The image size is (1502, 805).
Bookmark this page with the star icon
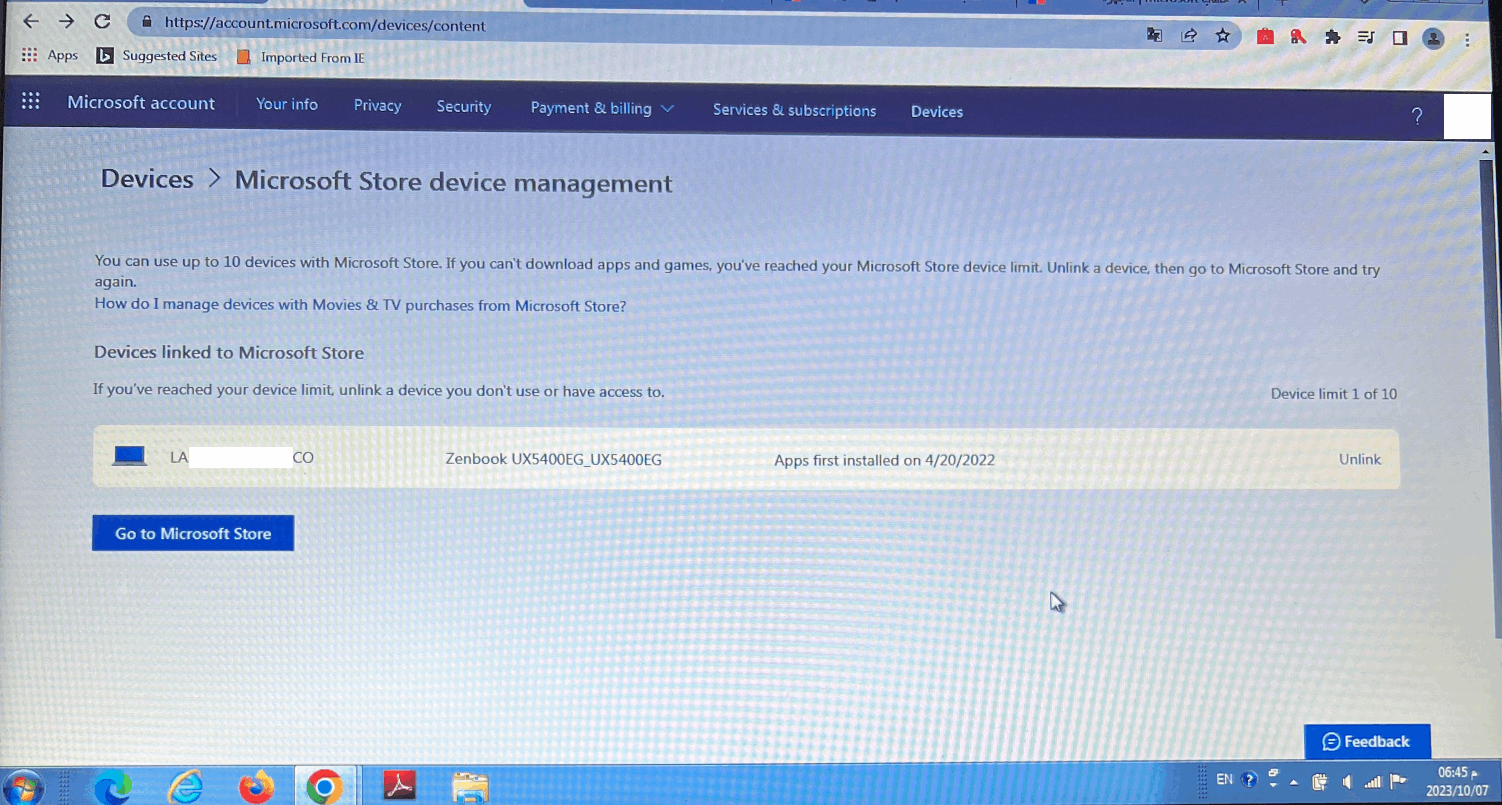point(1223,36)
